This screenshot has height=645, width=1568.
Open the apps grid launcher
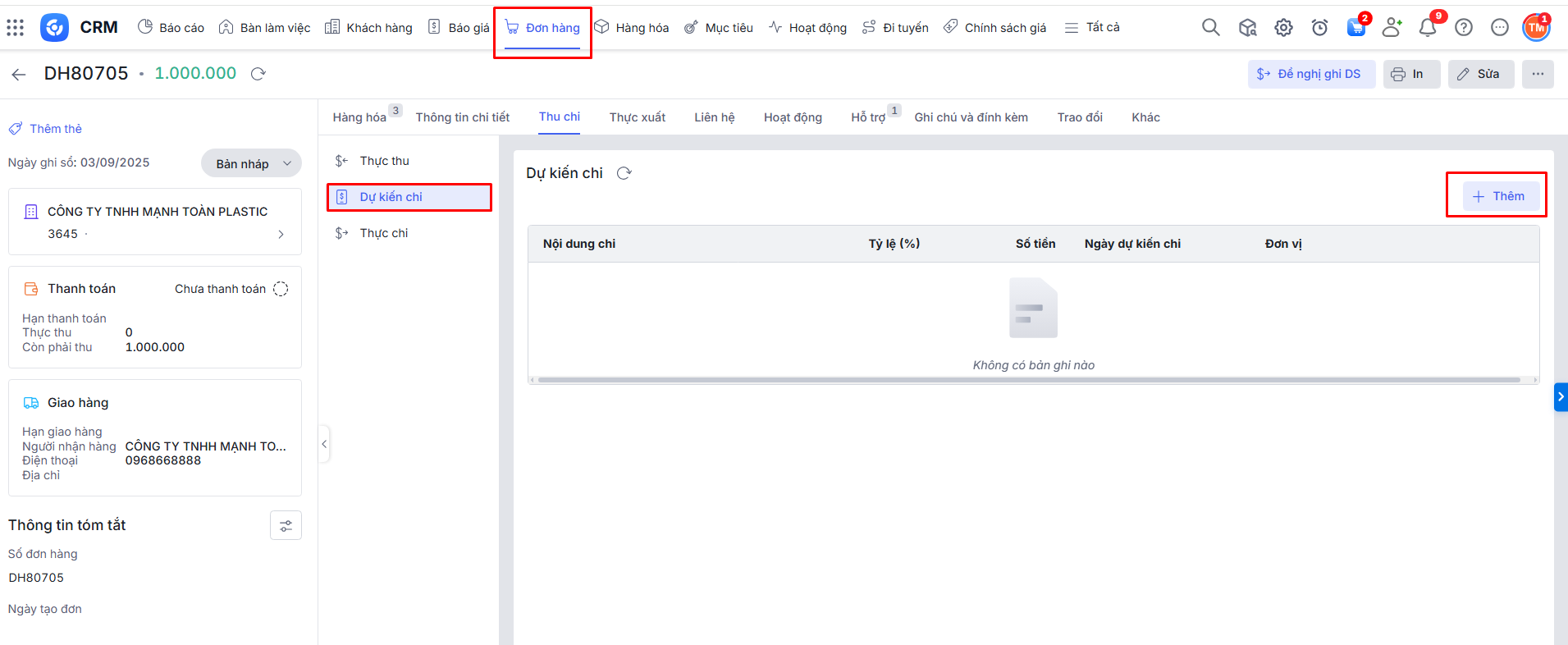[16, 28]
